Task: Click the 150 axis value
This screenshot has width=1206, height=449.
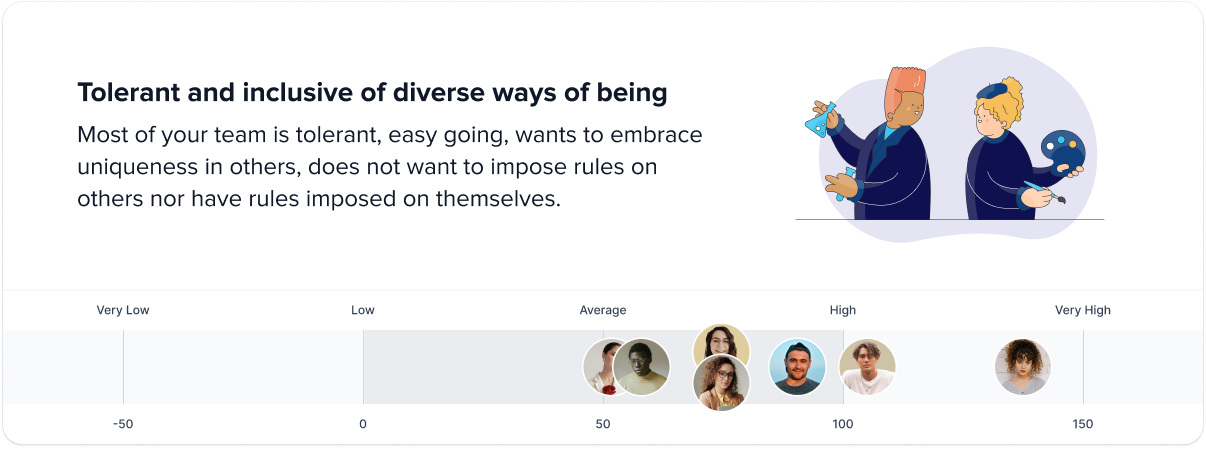Action: tap(1083, 424)
